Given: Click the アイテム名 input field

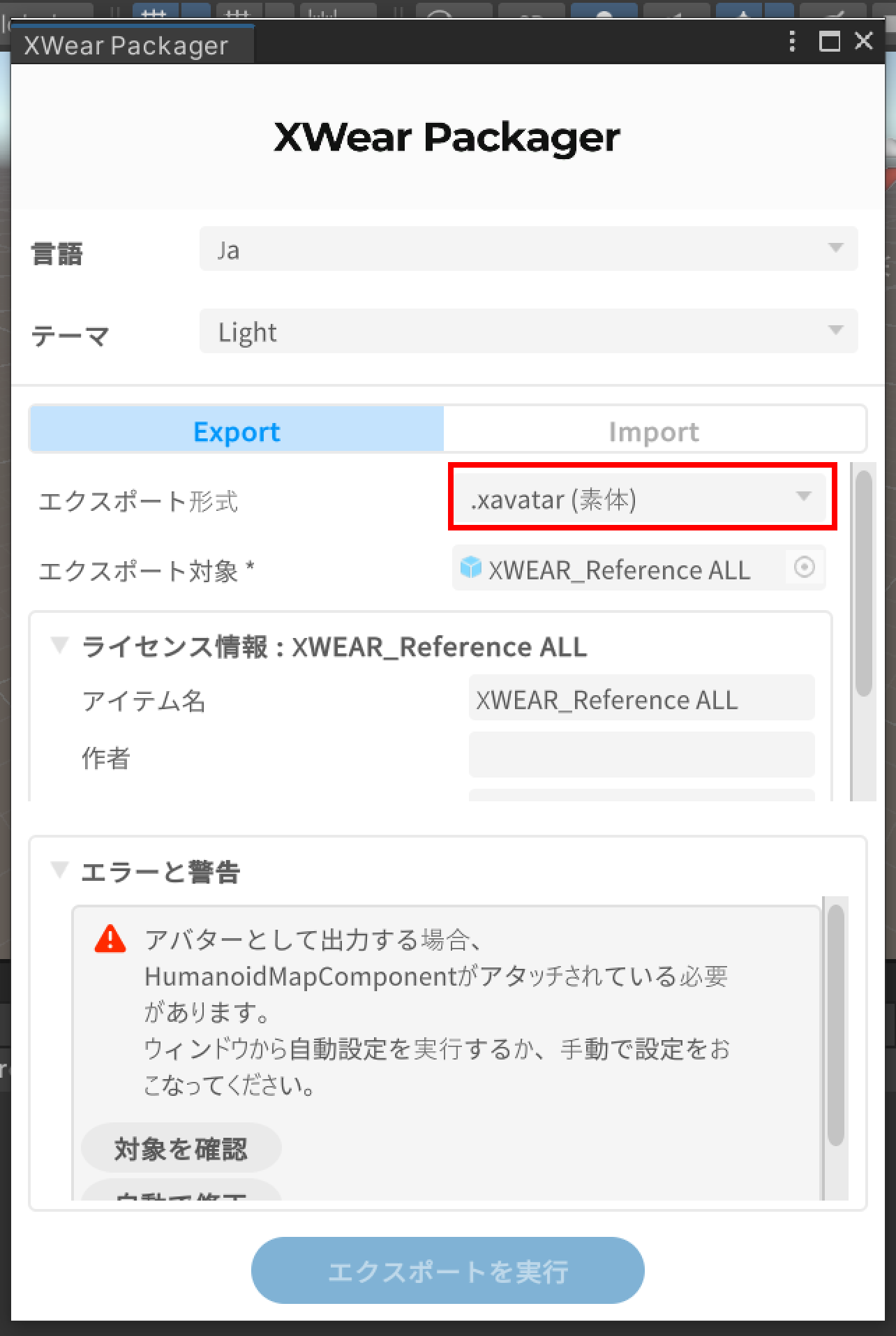Looking at the screenshot, I should (641, 697).
